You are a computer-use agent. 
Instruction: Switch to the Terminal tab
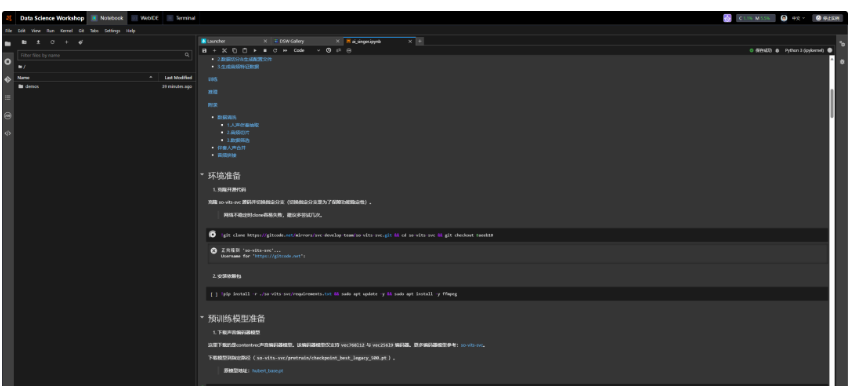tap(181, 18)
